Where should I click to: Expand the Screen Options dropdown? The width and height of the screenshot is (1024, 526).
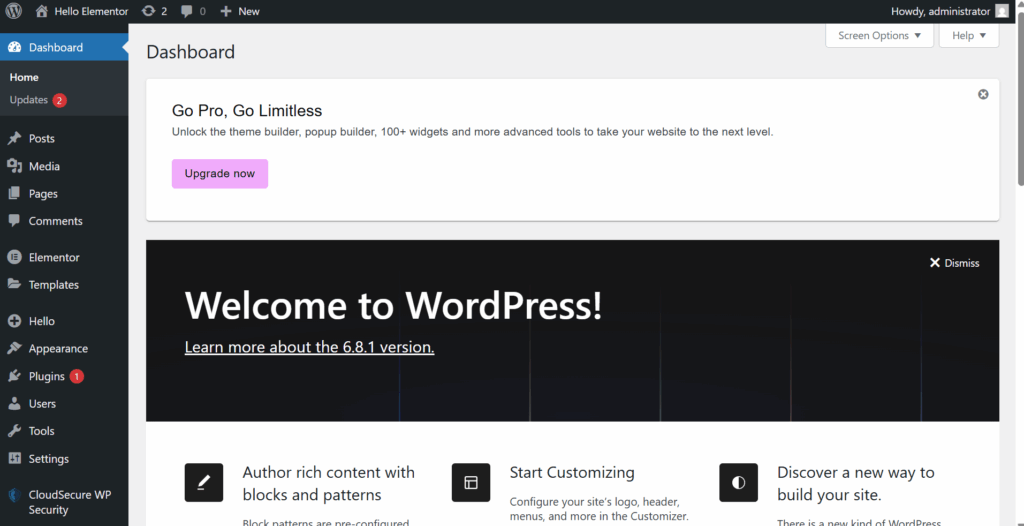pyautogui.click(x=879, y=36)
